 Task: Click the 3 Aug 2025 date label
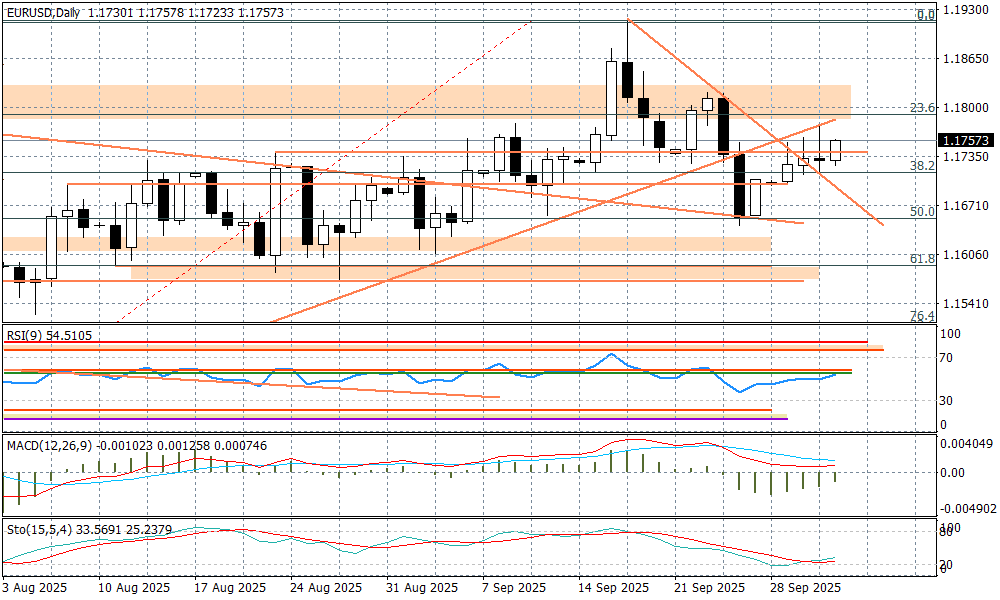(35, 588)
